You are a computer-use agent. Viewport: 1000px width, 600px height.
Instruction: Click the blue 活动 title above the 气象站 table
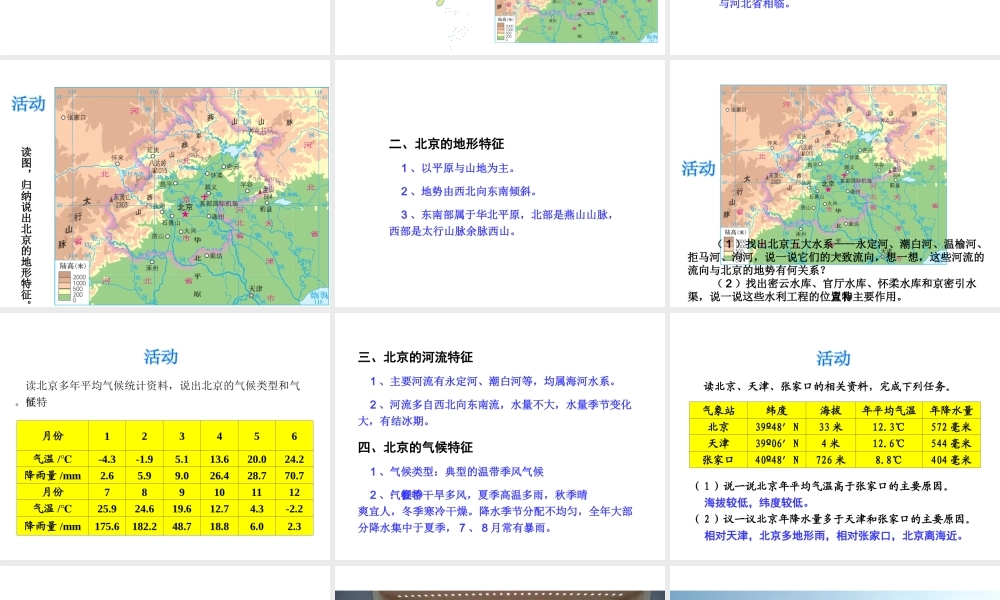click(833, 358)
